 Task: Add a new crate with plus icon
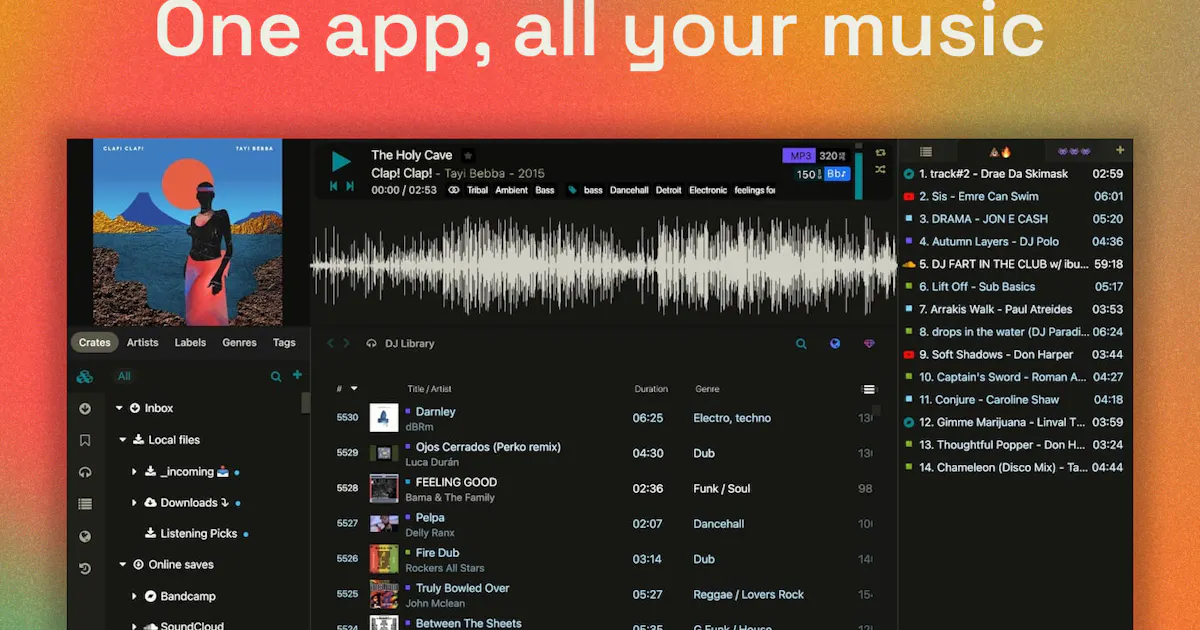(297, 375)
